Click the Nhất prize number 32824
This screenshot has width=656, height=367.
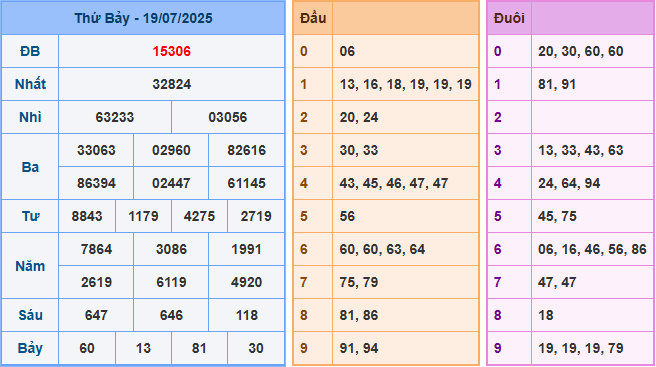pyautogui.click(x=172, y=85)
